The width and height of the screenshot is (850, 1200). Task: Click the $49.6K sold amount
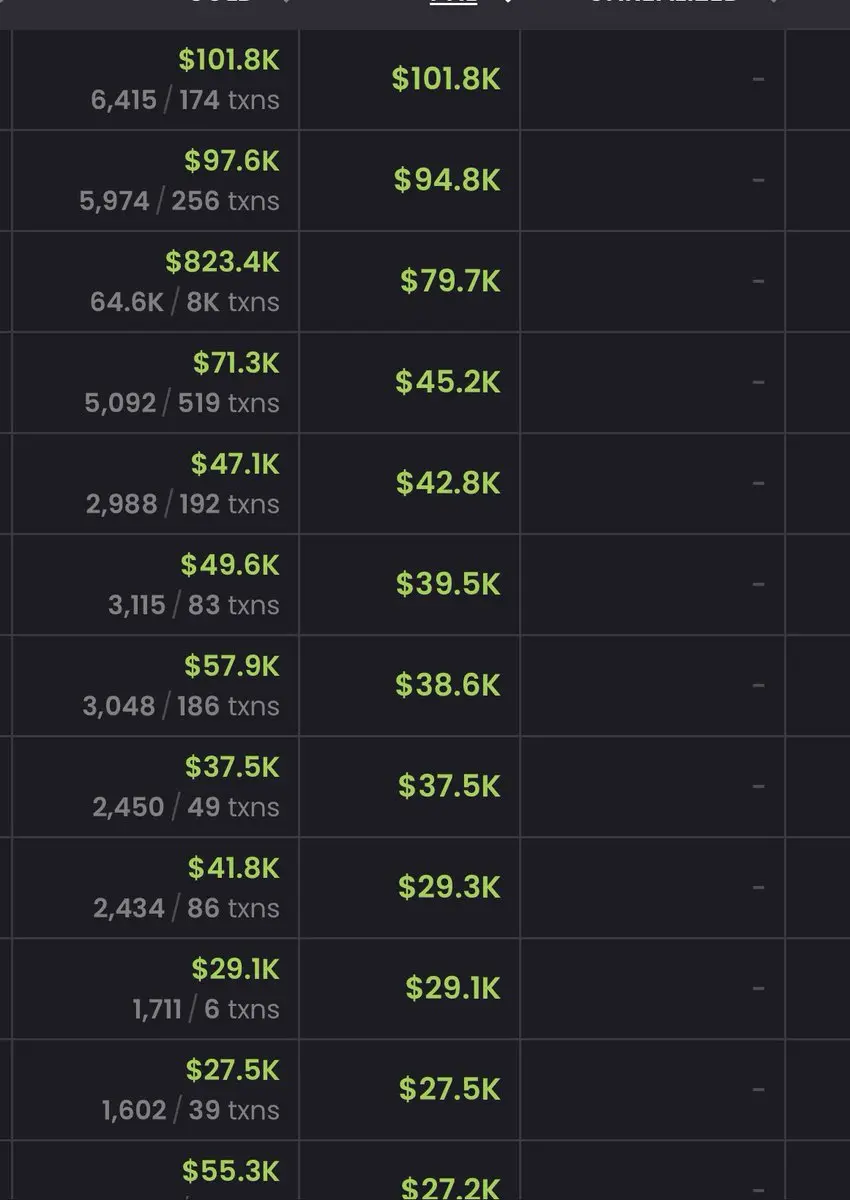(x=230, y=565)
